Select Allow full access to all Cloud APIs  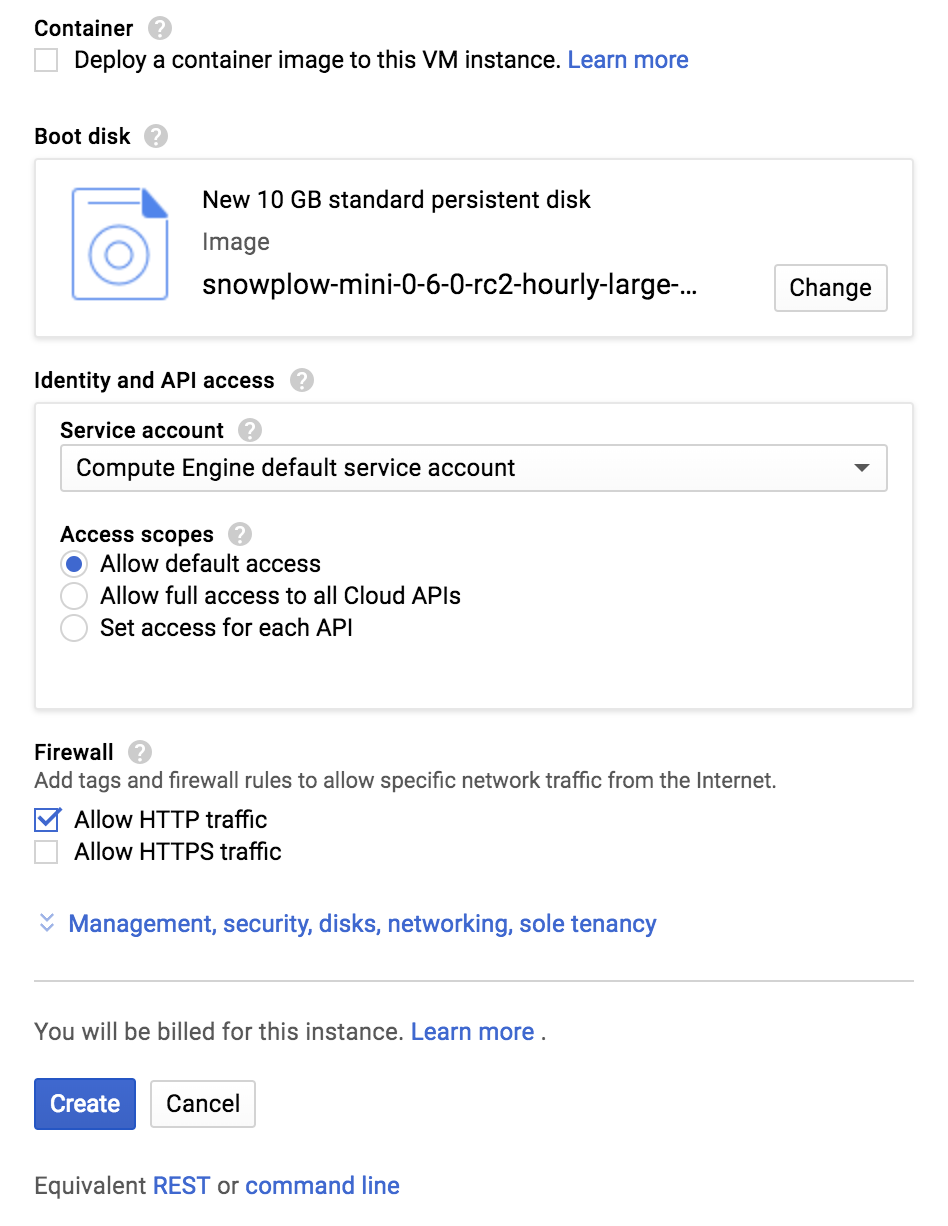74,597
